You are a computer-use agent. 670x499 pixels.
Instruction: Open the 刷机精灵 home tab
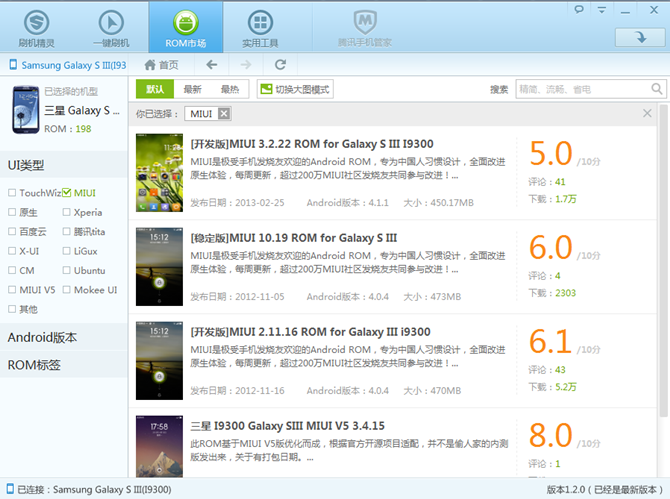(x=36, y=29)
